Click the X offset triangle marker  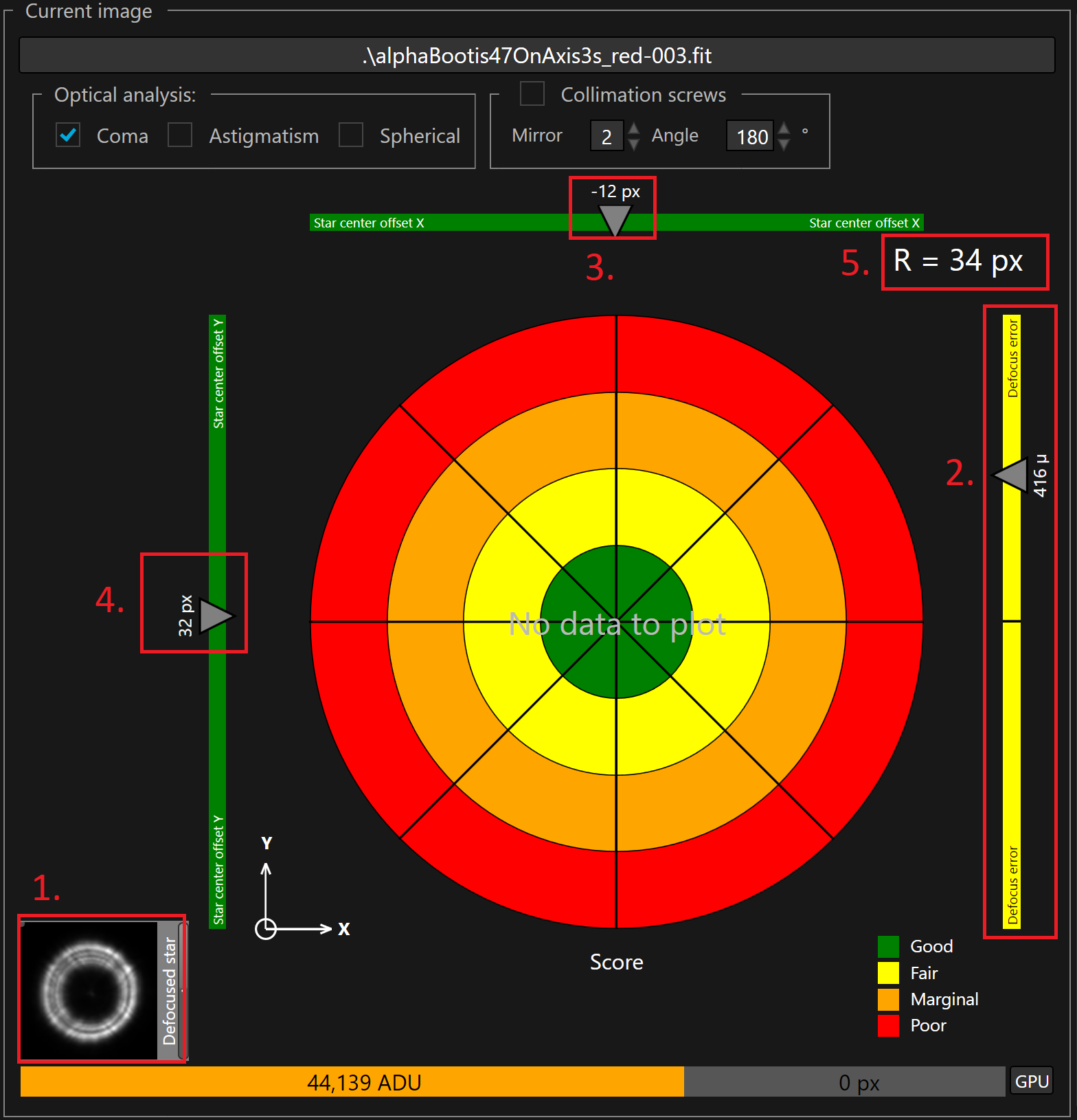click(x=613, y=219)
